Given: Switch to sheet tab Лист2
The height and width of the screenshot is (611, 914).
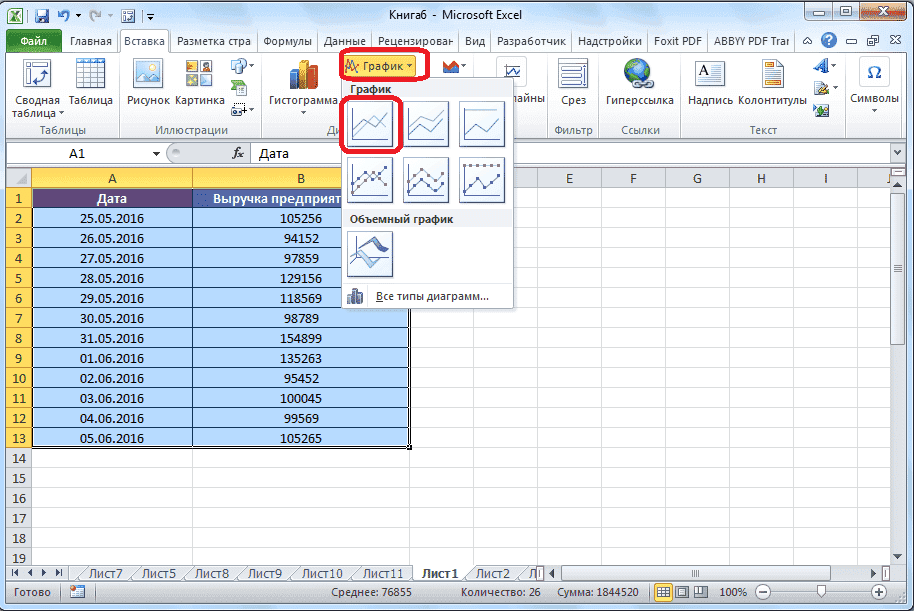Looking at the screenshot, I should [492, 573].
